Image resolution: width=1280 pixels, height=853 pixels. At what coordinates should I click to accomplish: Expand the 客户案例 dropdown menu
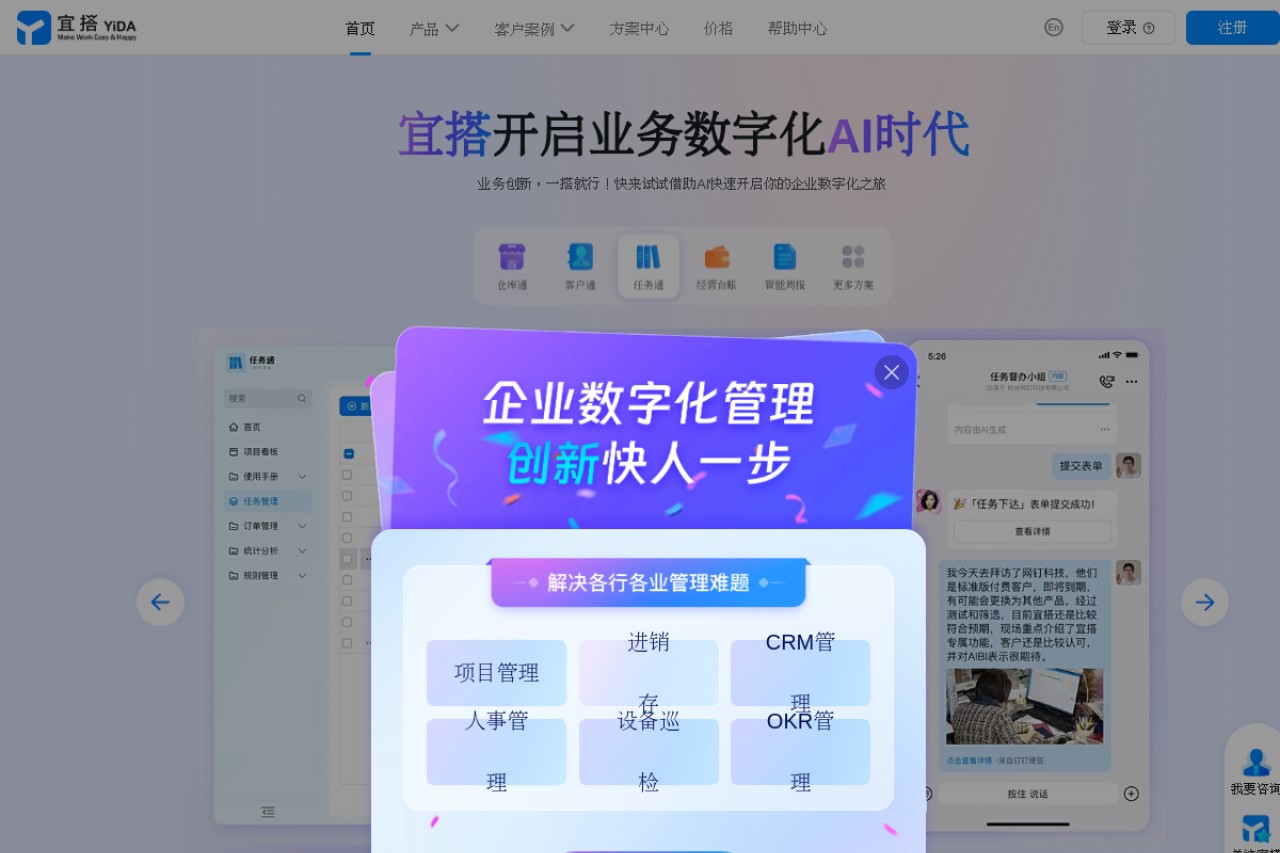534,28
